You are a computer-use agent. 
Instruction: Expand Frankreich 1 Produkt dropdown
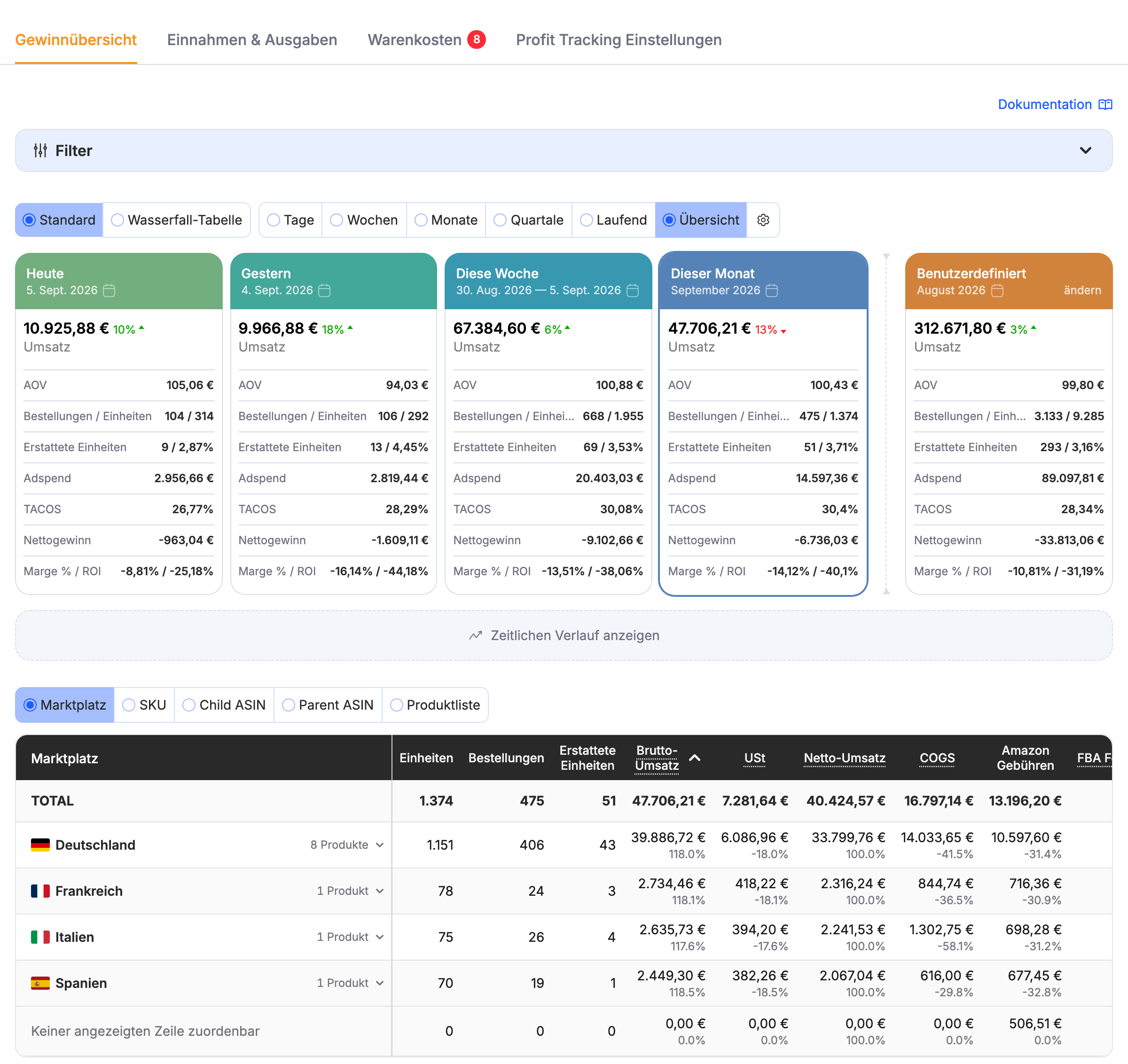tap(351, 891)
